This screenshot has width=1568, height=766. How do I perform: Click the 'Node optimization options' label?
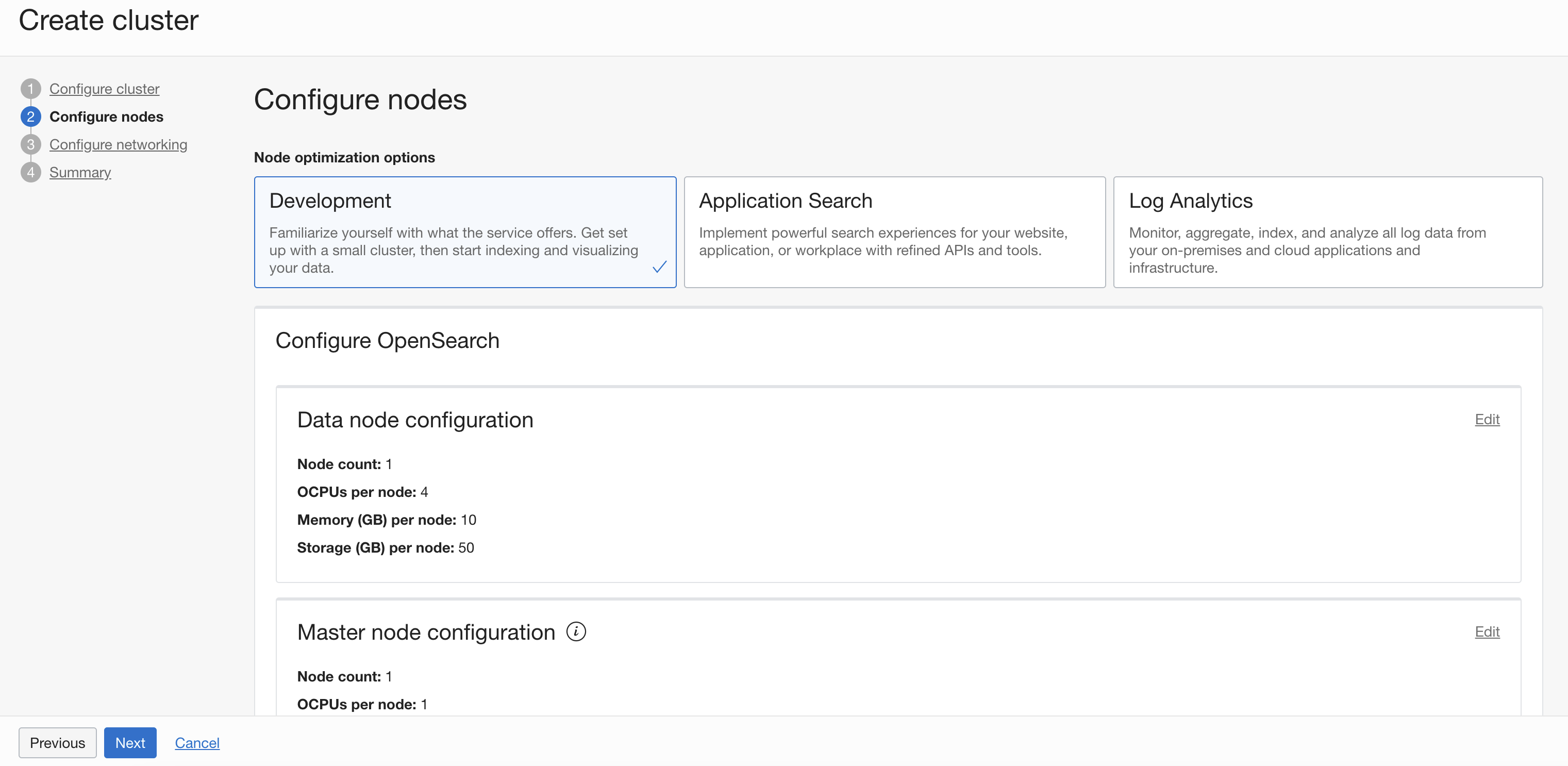(x=344, y=158)
